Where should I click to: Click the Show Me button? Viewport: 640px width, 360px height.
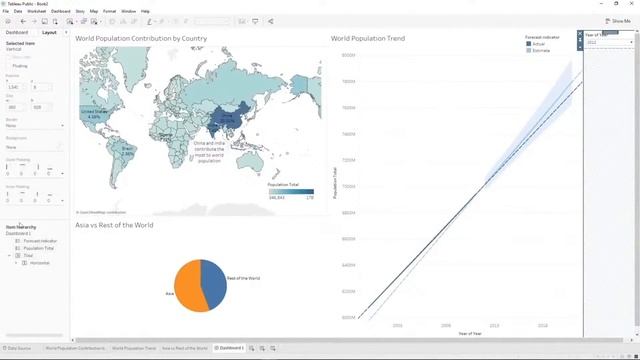click(x=618, y=21)
